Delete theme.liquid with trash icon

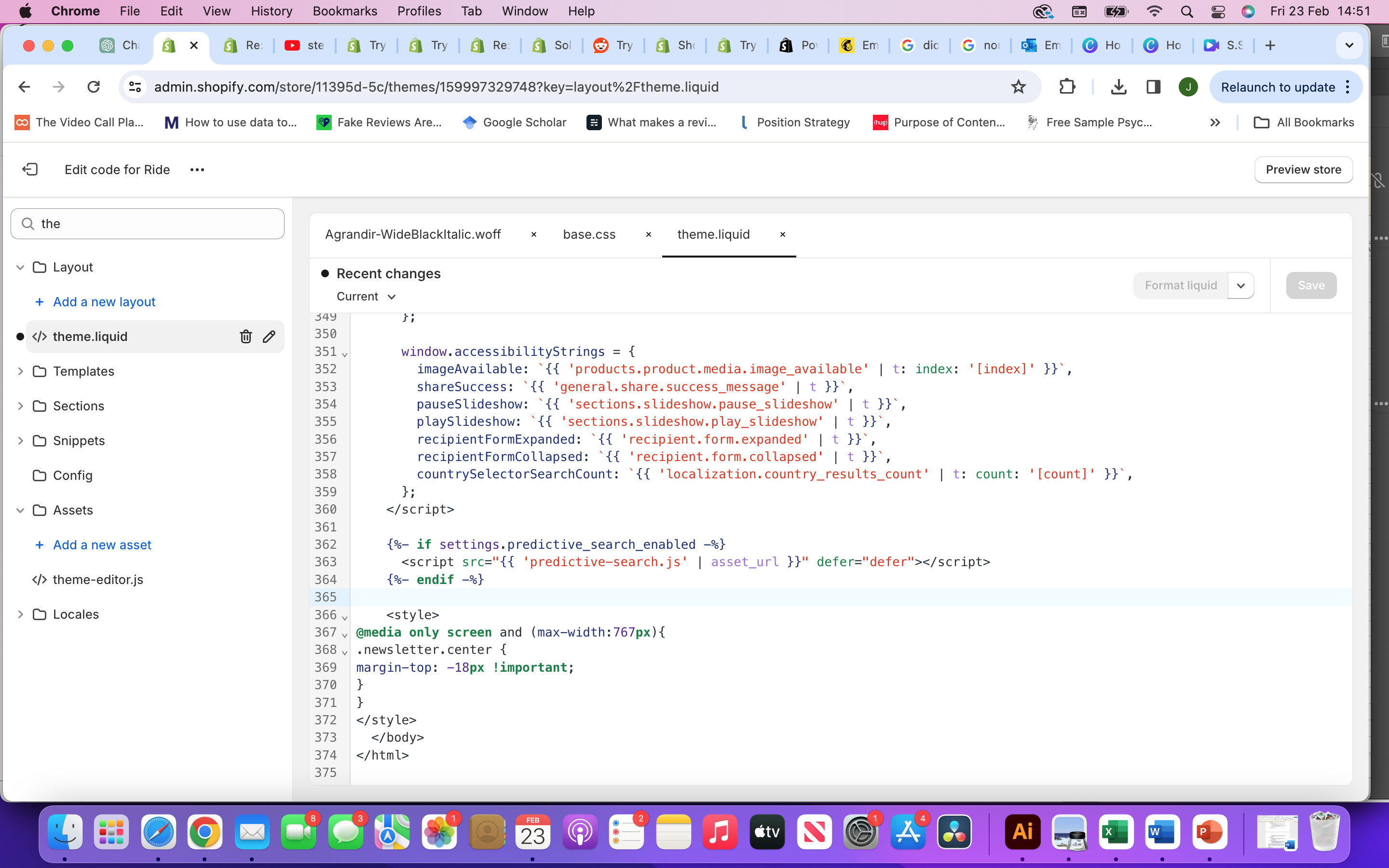245,337
